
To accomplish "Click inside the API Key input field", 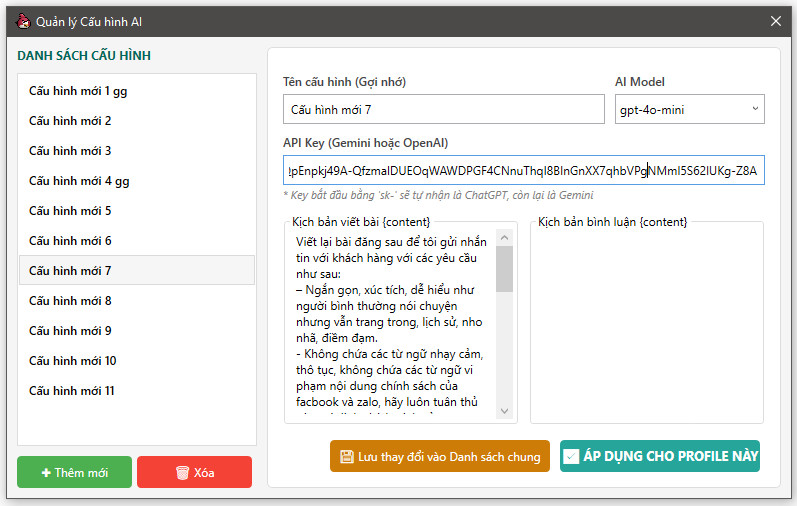I will tap(522, 170).
